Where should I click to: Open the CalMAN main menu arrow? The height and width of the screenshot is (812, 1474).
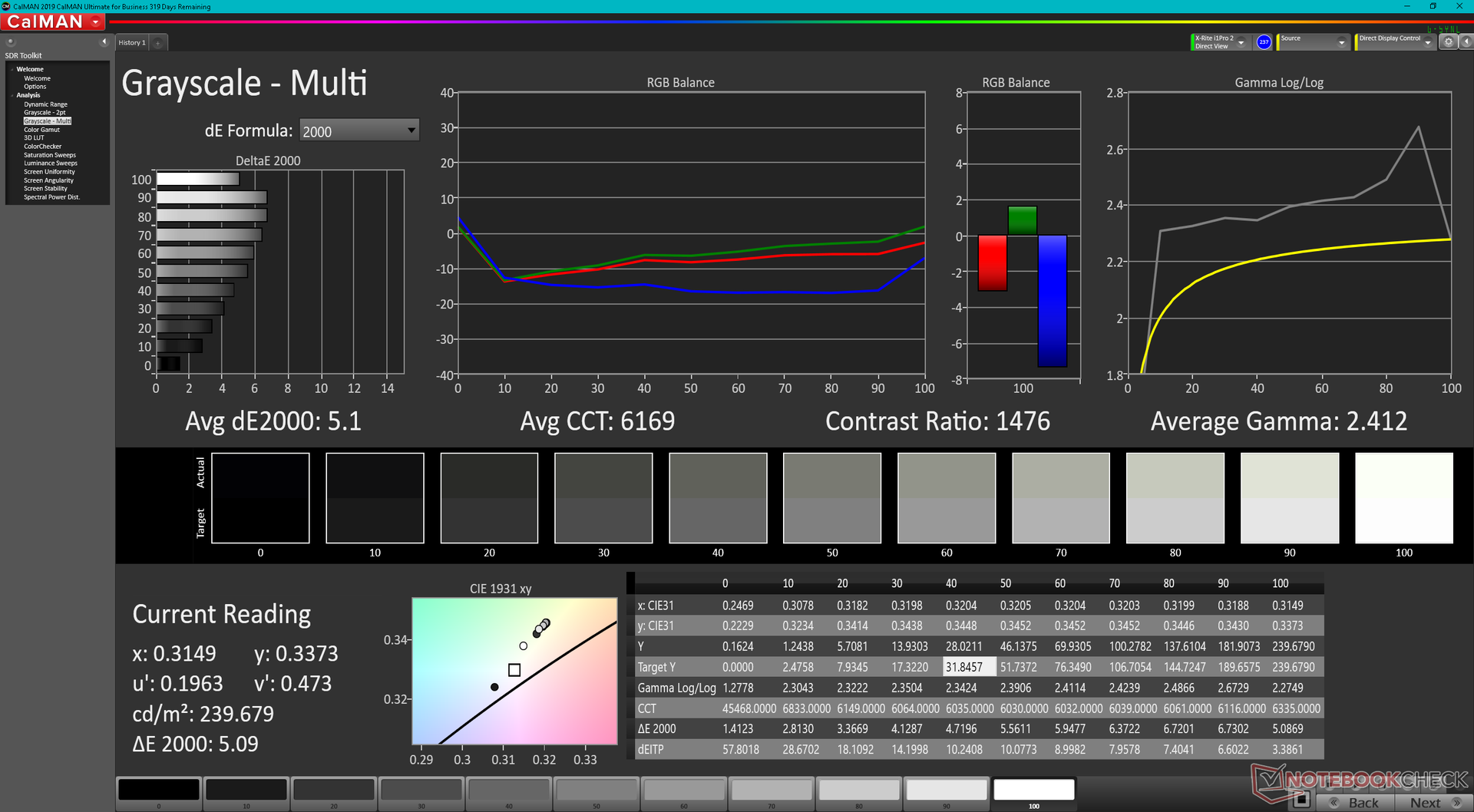tap(96, 22)
